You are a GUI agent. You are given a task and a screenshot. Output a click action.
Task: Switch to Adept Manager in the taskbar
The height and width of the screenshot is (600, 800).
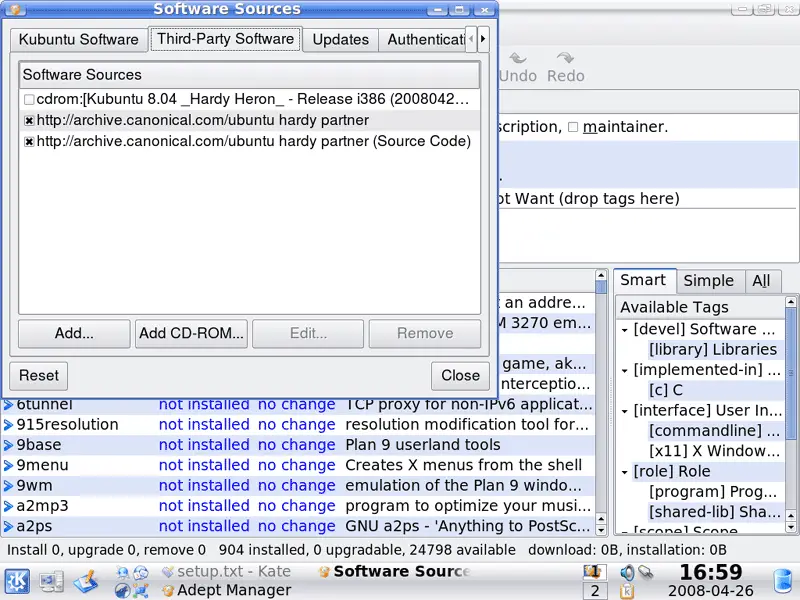click(226, 590)
